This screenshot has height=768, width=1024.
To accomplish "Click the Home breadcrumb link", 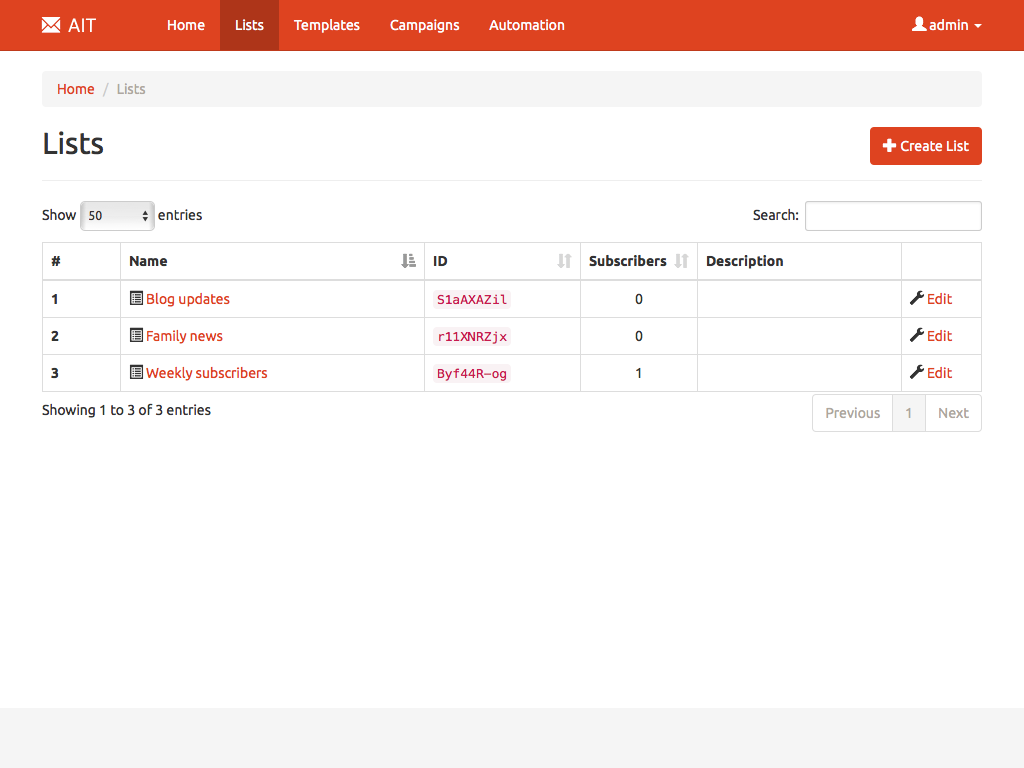I will click(75, 89).
